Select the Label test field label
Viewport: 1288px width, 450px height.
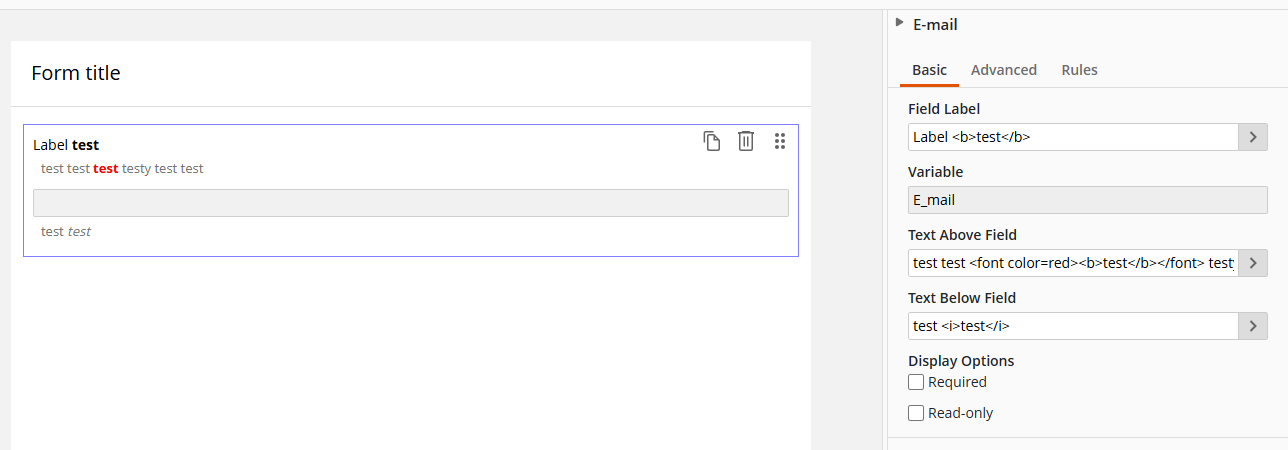(66, 145)
